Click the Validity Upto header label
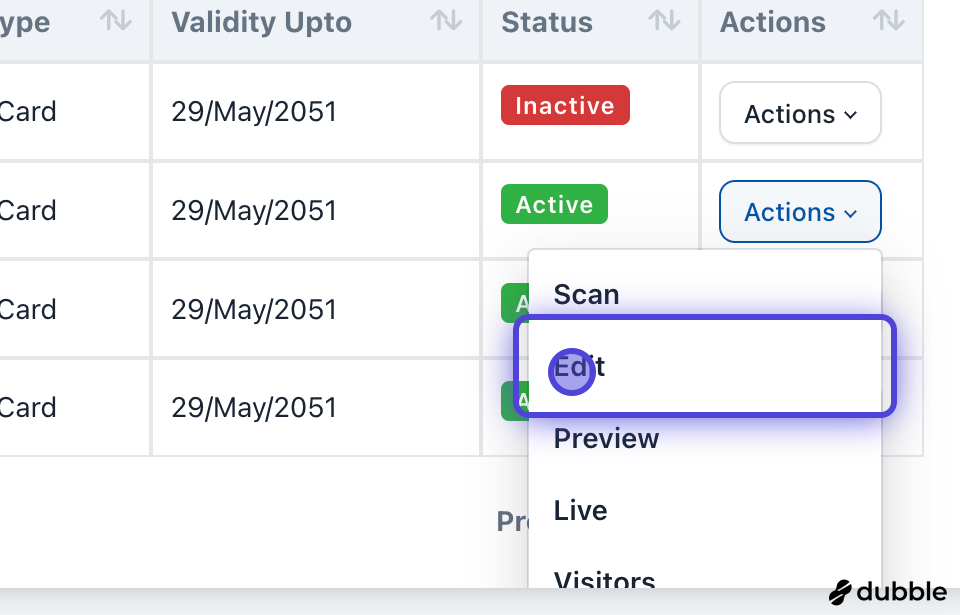 click(x=262, y=23)
